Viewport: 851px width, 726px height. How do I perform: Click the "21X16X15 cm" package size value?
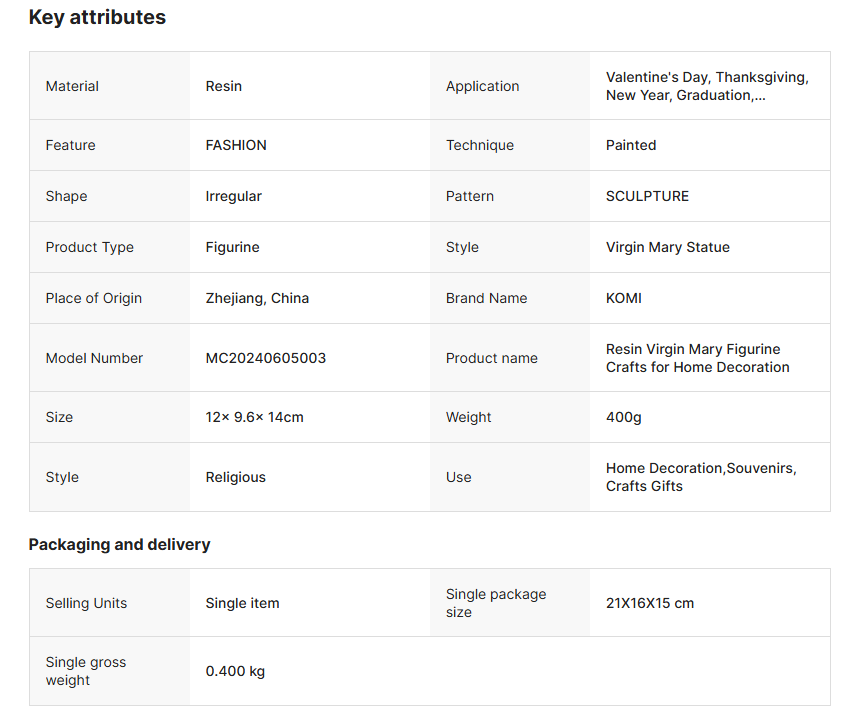650,603
